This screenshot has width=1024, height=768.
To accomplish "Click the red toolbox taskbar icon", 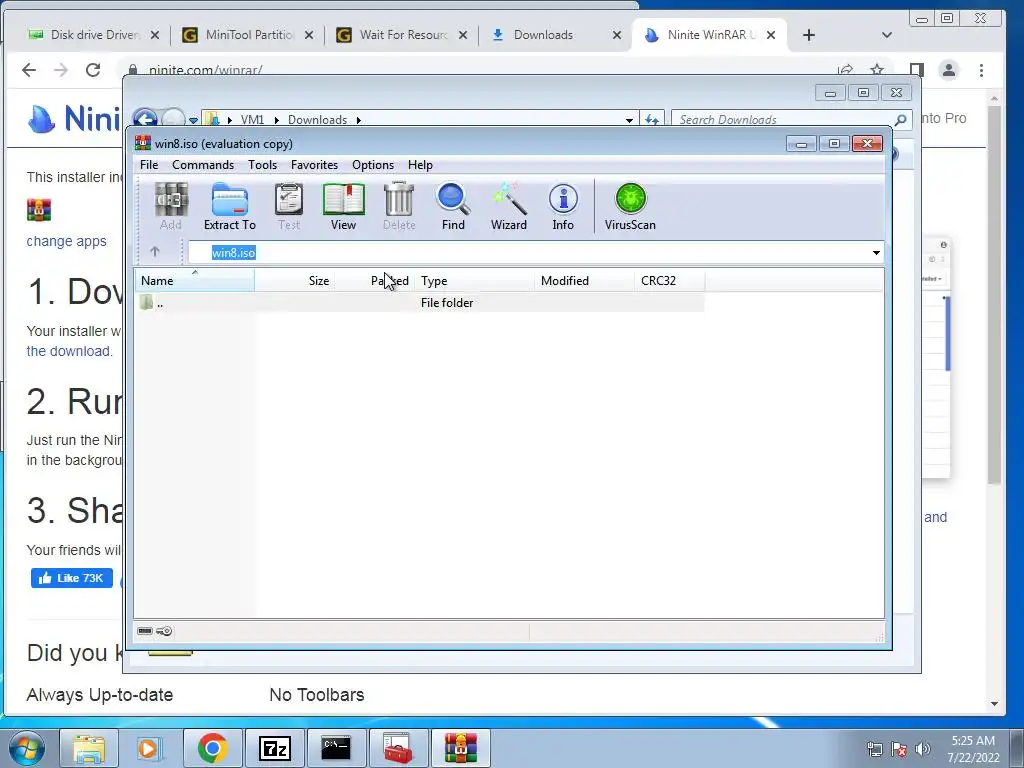I will click(398, 748).
